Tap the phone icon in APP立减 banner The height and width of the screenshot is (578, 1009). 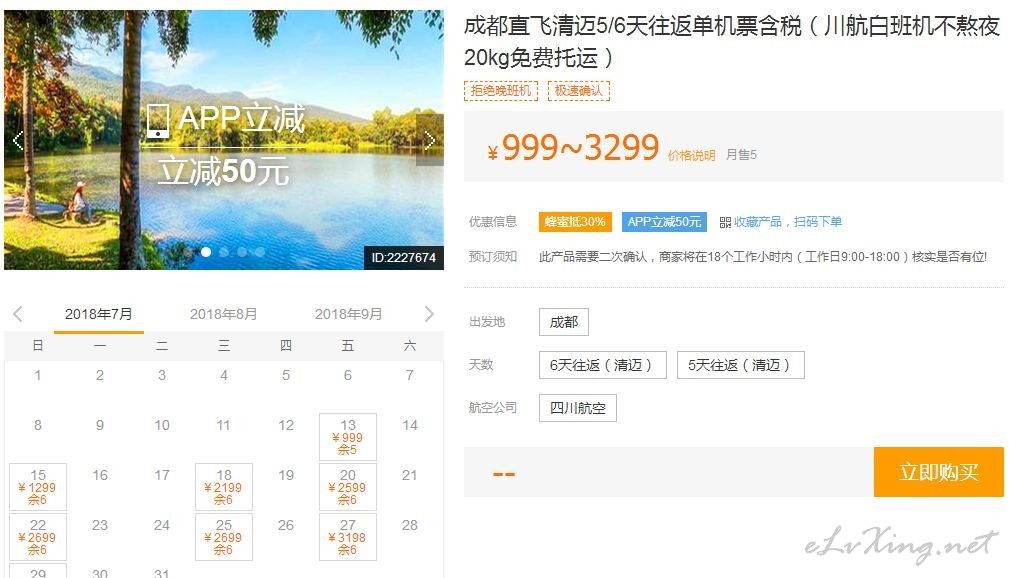[158, 120]
